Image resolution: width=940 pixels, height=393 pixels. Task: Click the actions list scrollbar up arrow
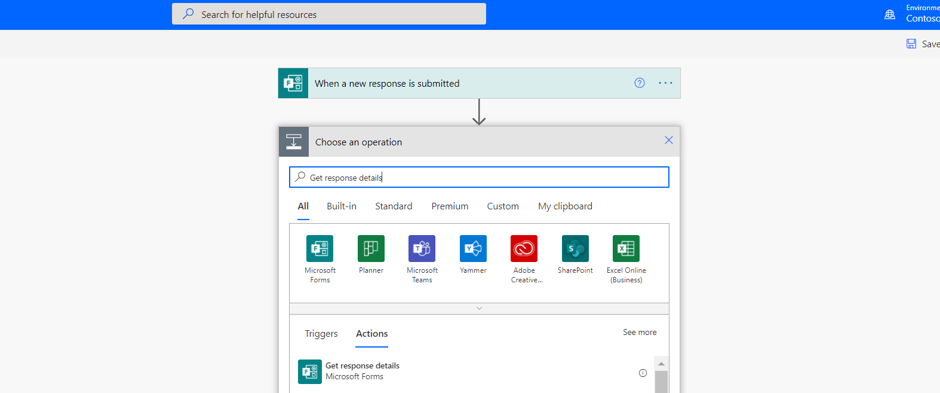[x=661, y=364]
